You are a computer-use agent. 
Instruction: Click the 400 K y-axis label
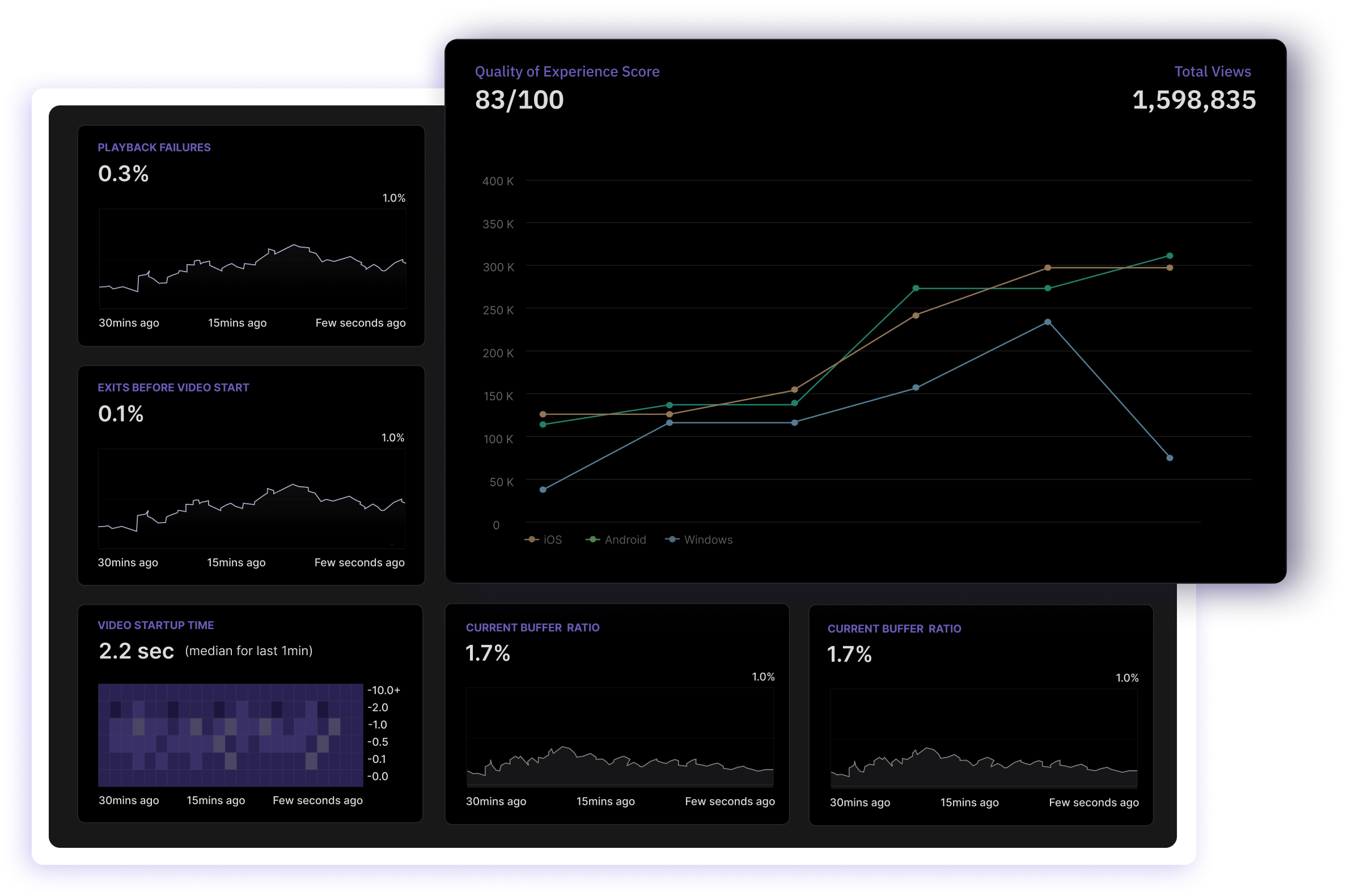point(498,181)
